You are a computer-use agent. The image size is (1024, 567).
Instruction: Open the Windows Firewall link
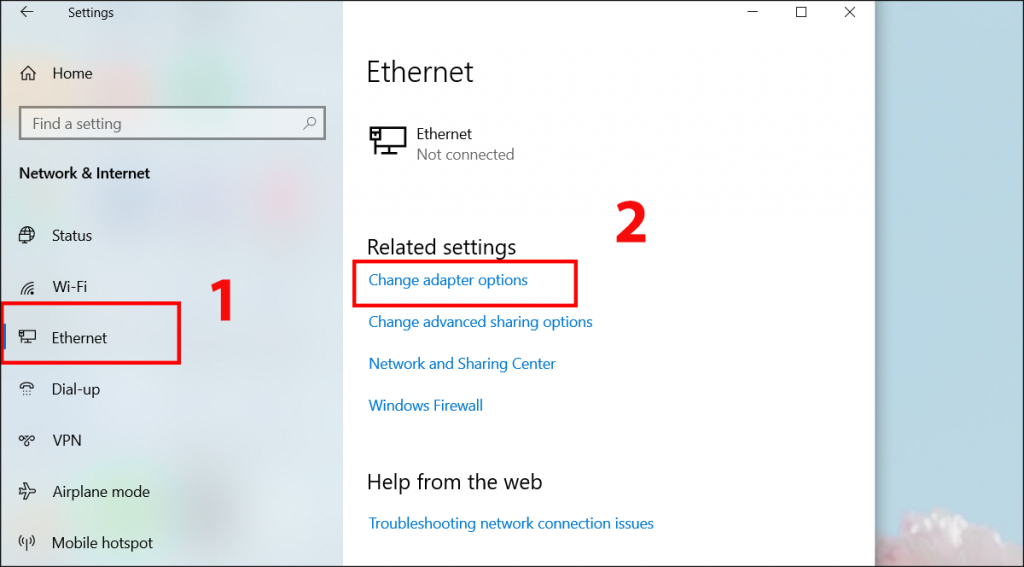click(x=426, y=406)
